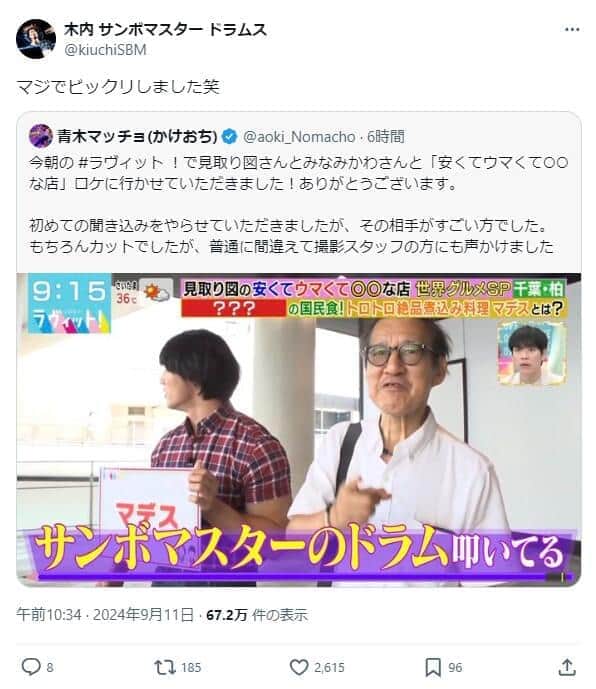
Task: Click 青木マッチョ quoted author avatar
Action: tap(41, 136)
